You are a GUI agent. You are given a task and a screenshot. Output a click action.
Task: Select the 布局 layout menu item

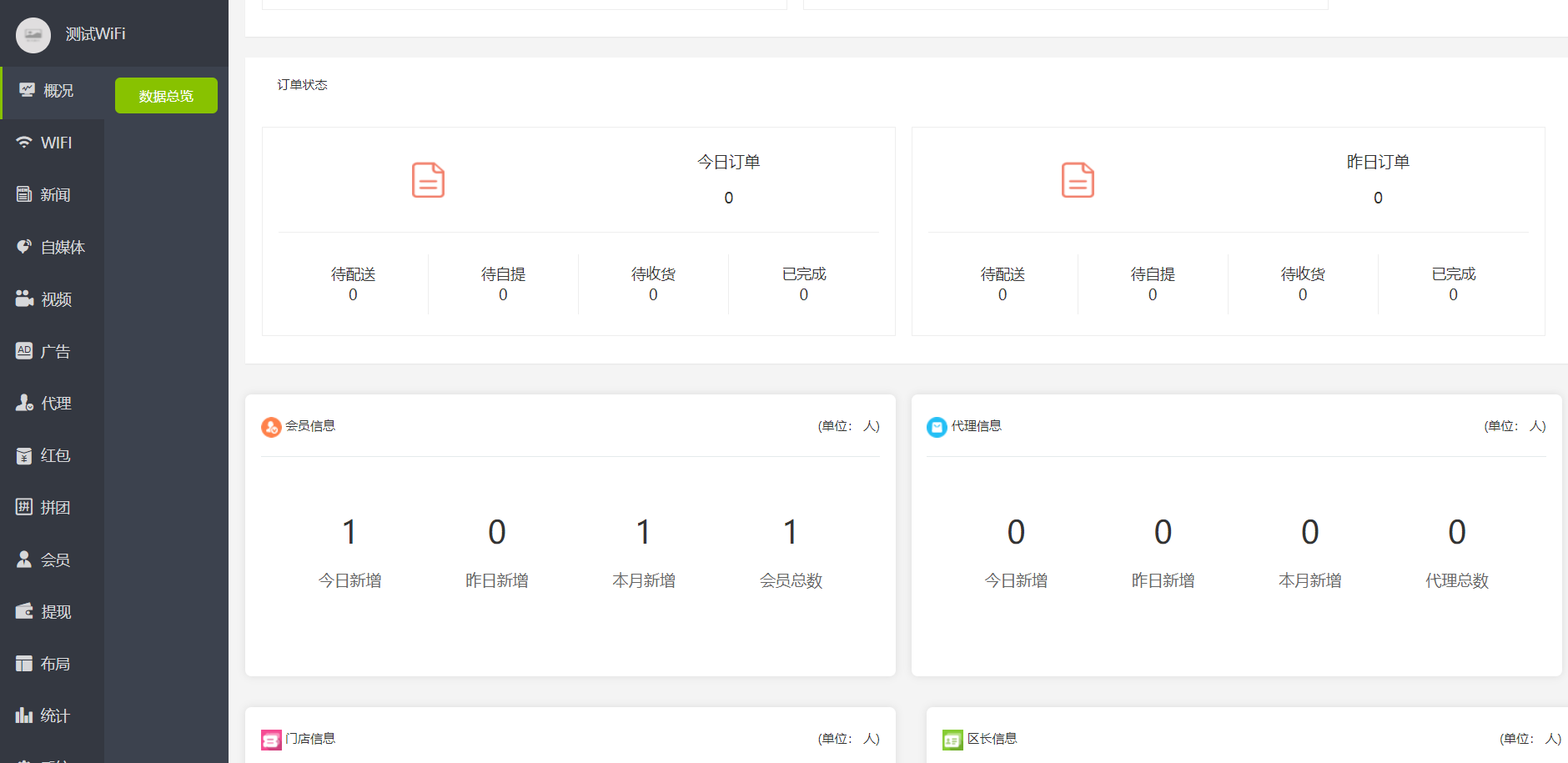[x=52, y=664]
